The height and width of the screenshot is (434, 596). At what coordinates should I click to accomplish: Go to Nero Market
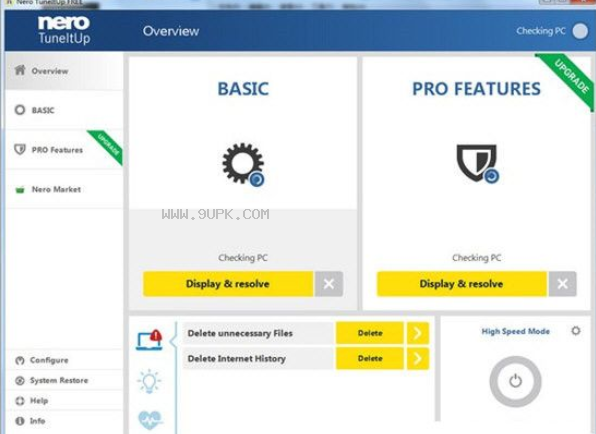point(64,189)
